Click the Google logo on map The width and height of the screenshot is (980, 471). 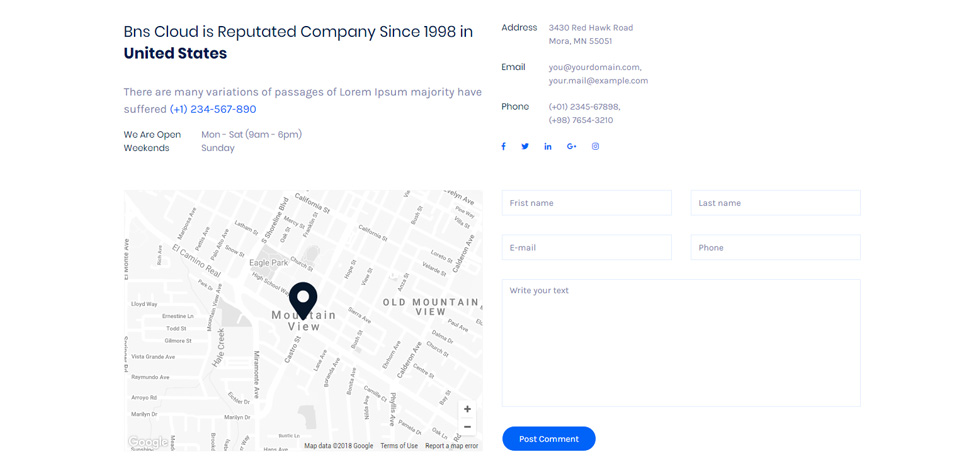[148, 442]
